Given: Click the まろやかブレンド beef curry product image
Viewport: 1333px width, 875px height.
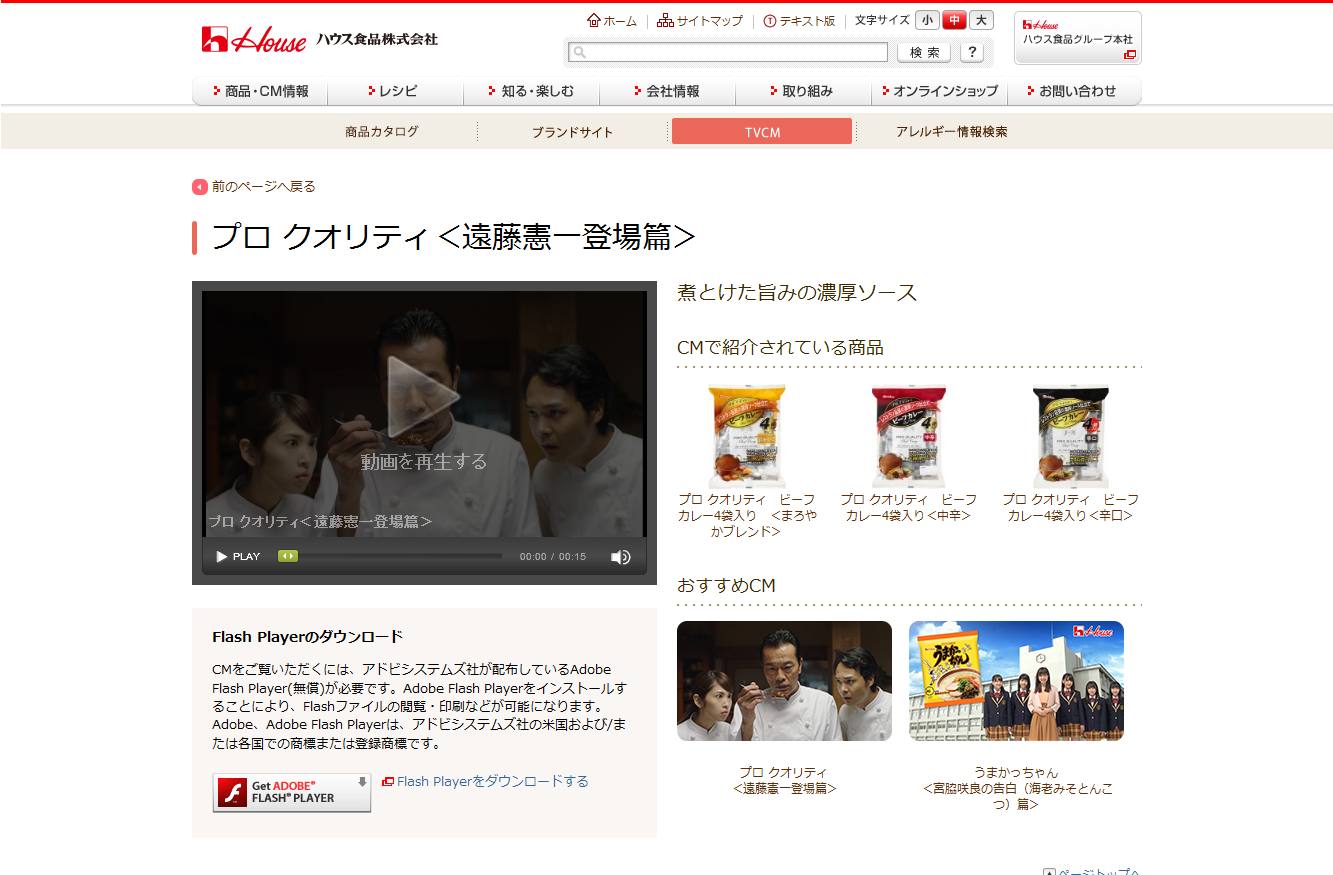Looking at the screenshot, I should (x=747, y=436).
